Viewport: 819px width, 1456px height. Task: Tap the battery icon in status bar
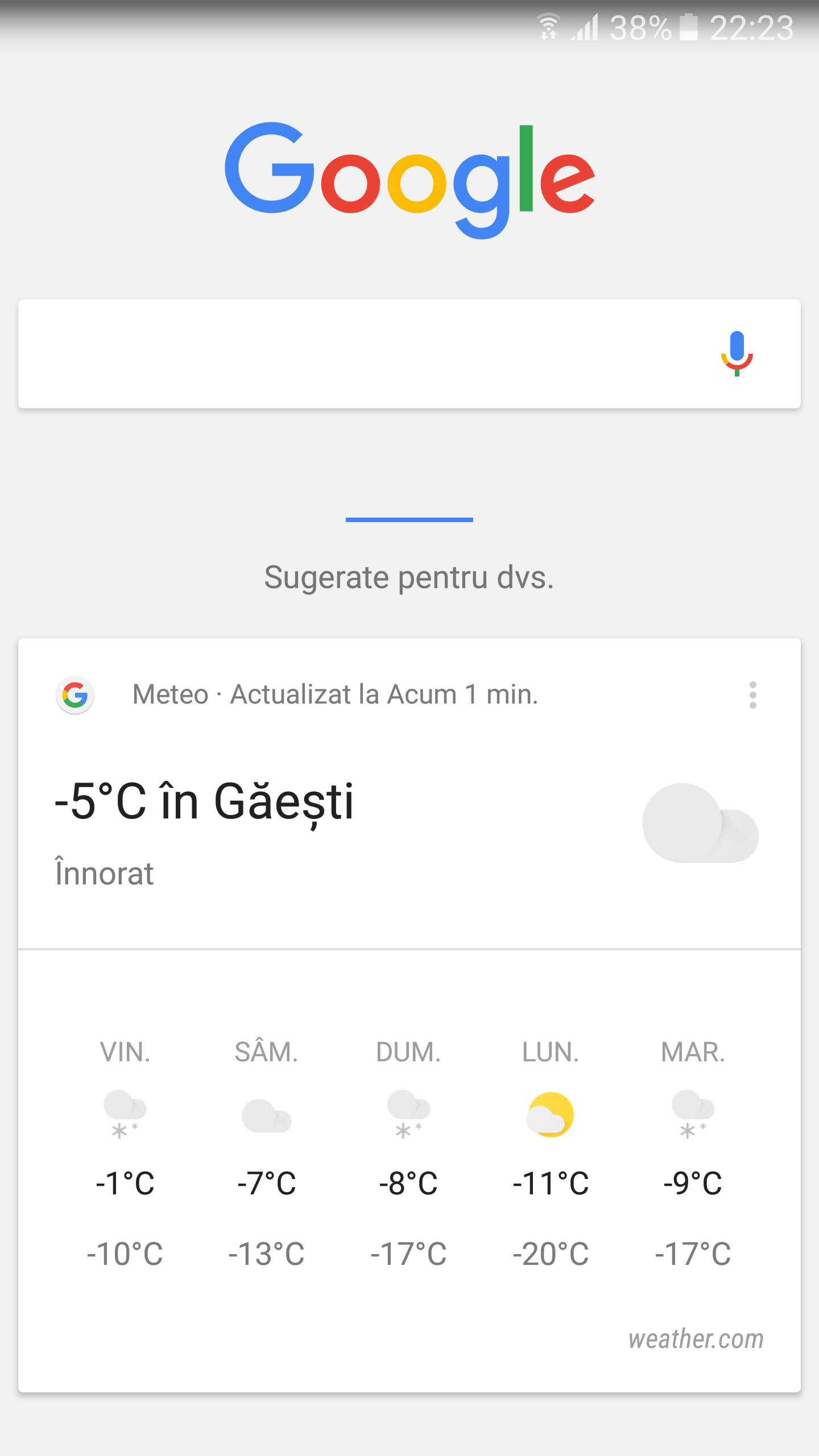[x=689, y=27]
